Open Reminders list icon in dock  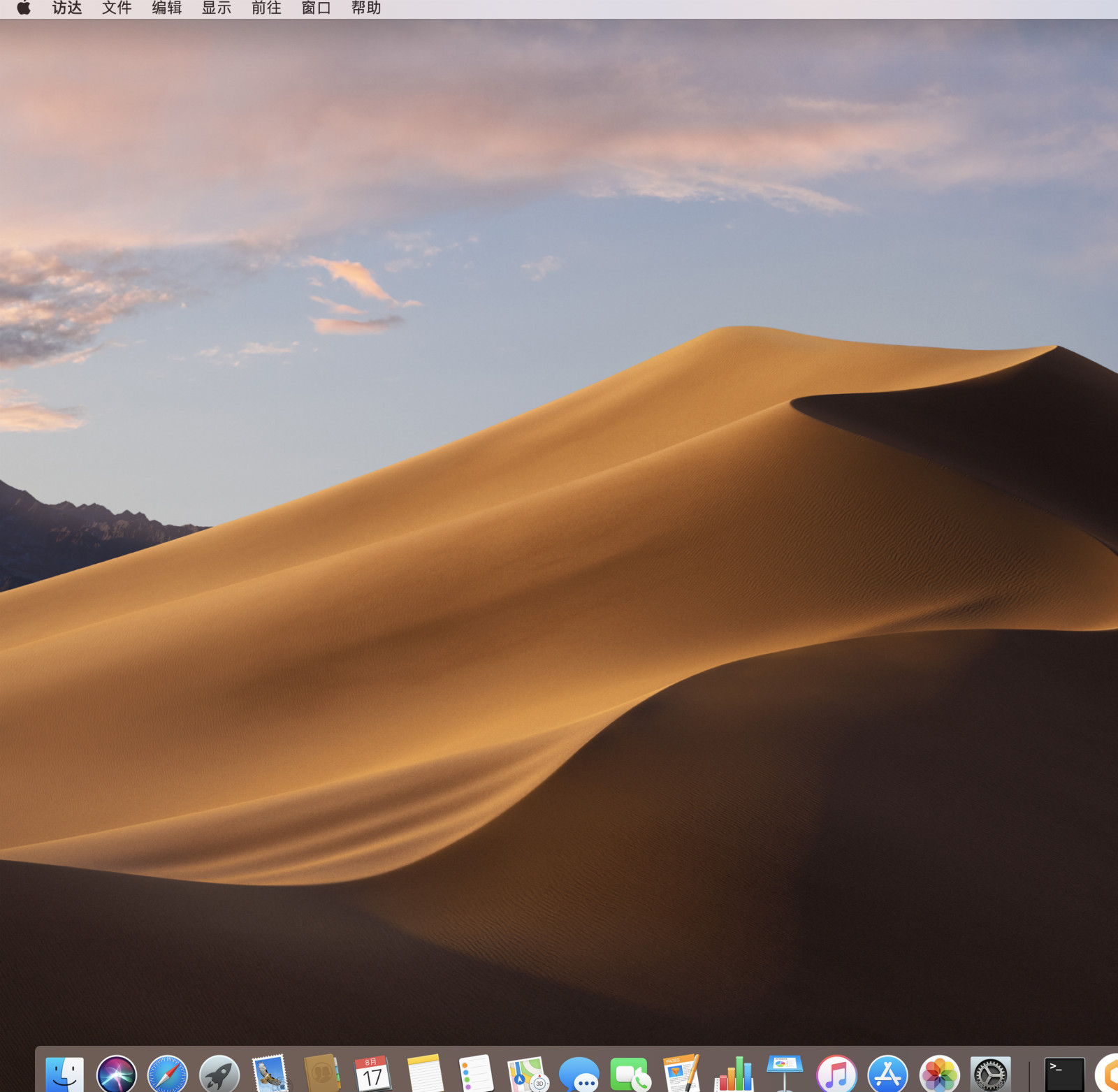[x=476, y=1074]
